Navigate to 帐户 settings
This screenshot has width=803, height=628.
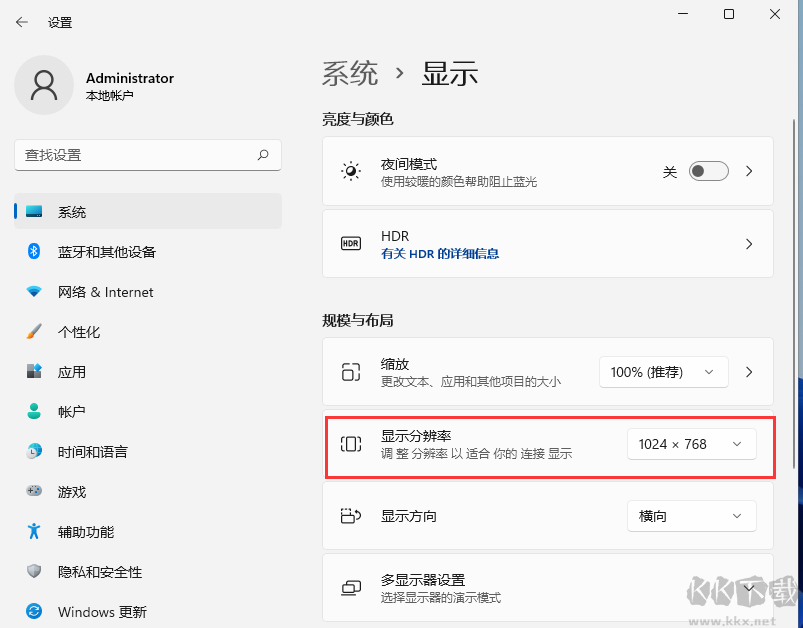[148, 411]
